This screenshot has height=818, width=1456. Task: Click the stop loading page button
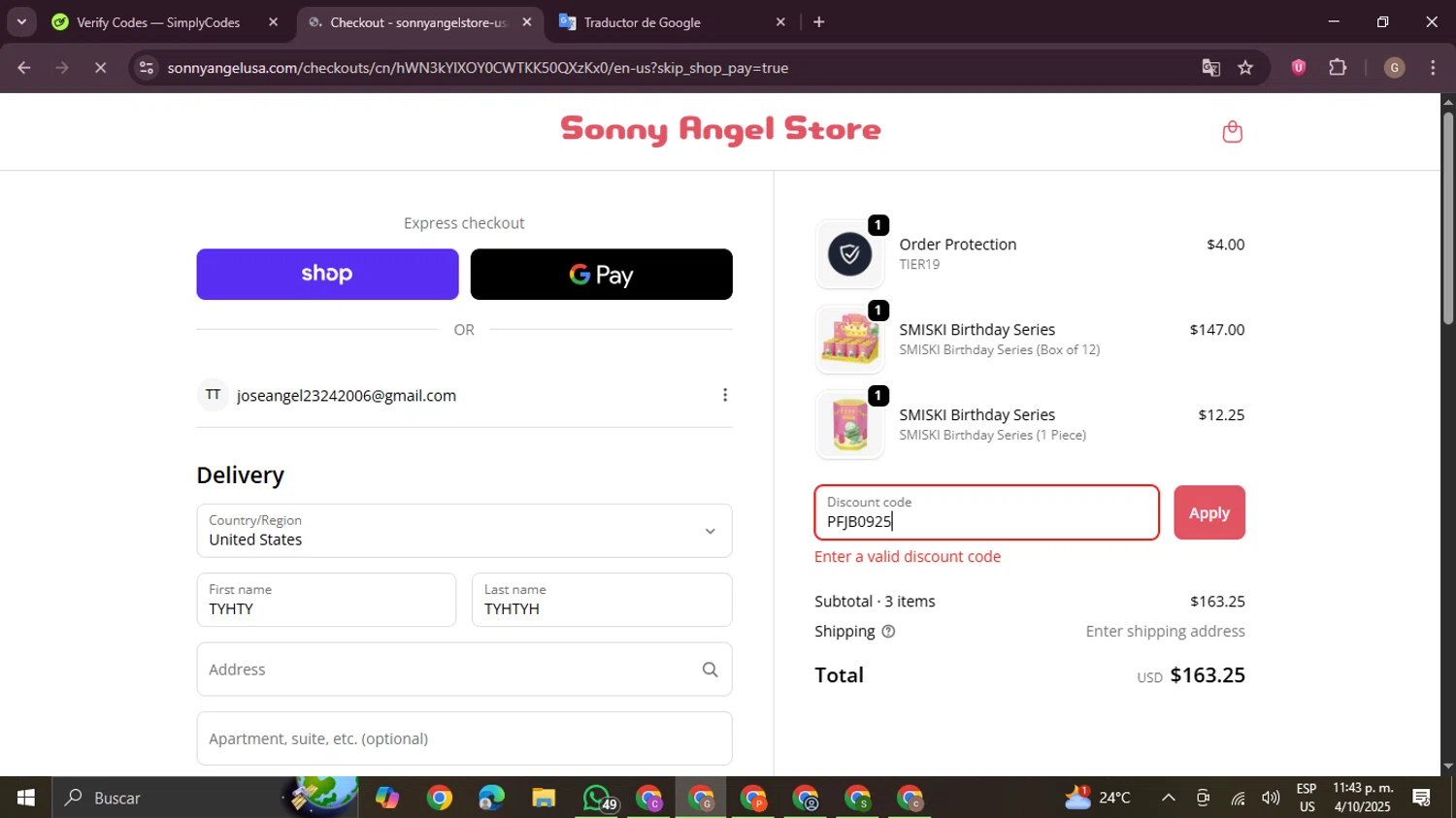[100, 68]
